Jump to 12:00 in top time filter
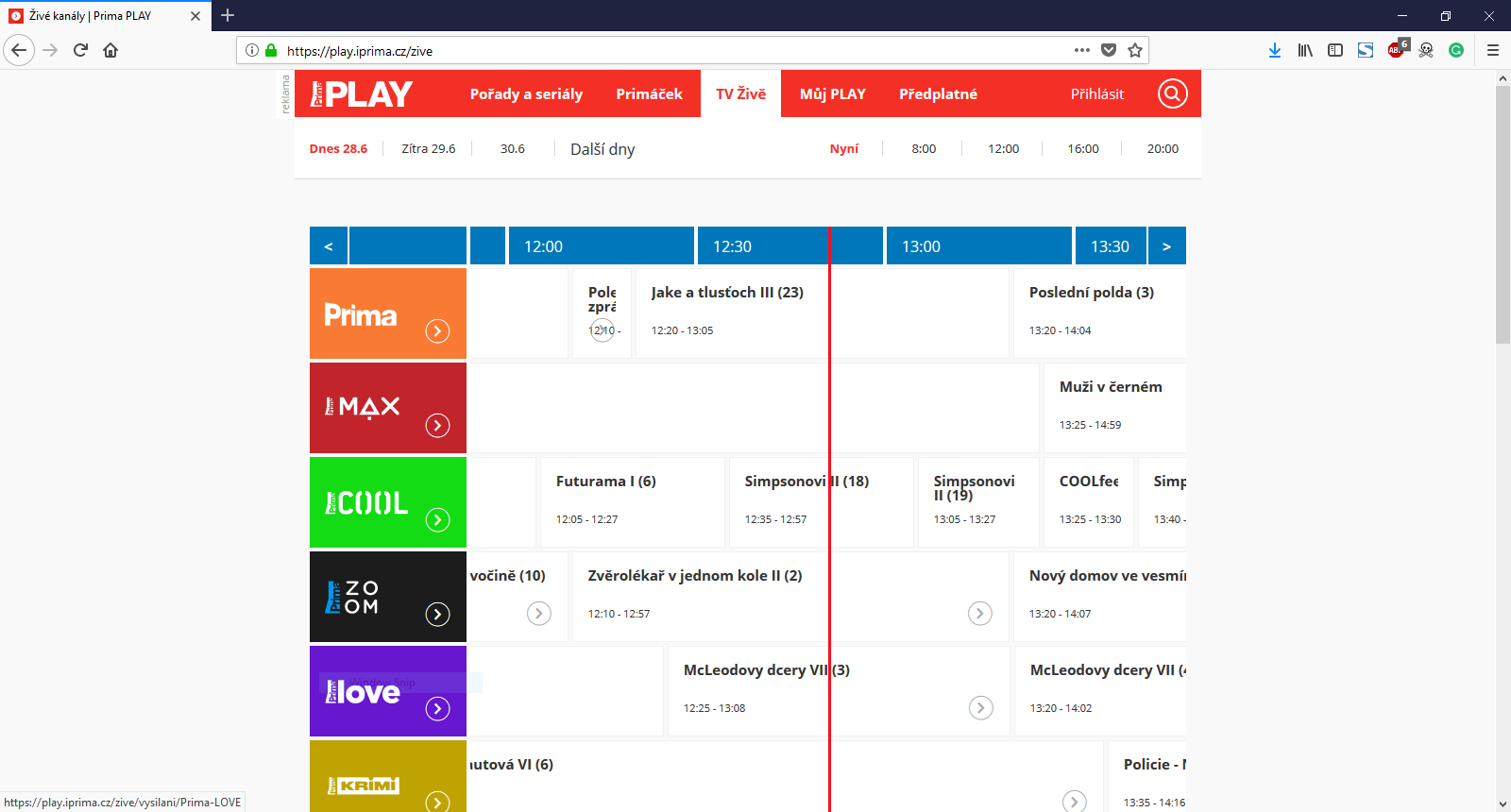The image size is (1511, 812). point(1003,148)
